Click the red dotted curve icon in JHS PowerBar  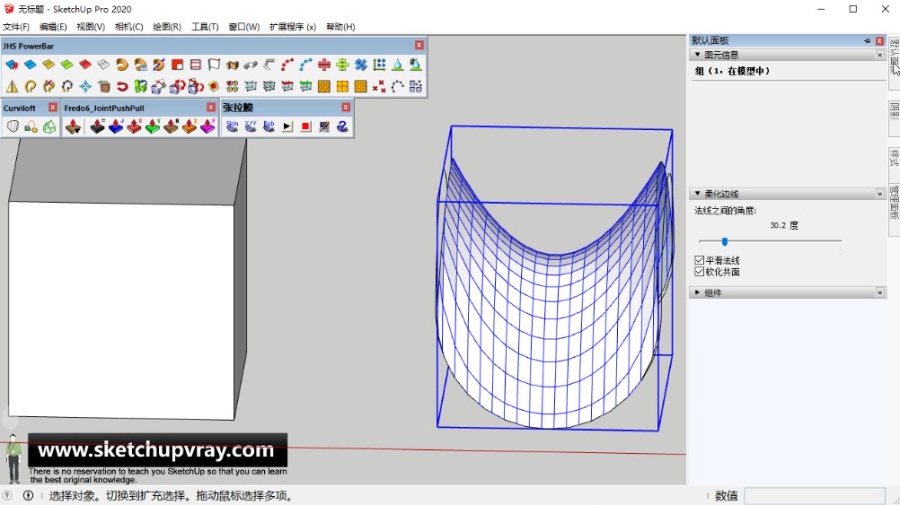[x=288, y=65]
